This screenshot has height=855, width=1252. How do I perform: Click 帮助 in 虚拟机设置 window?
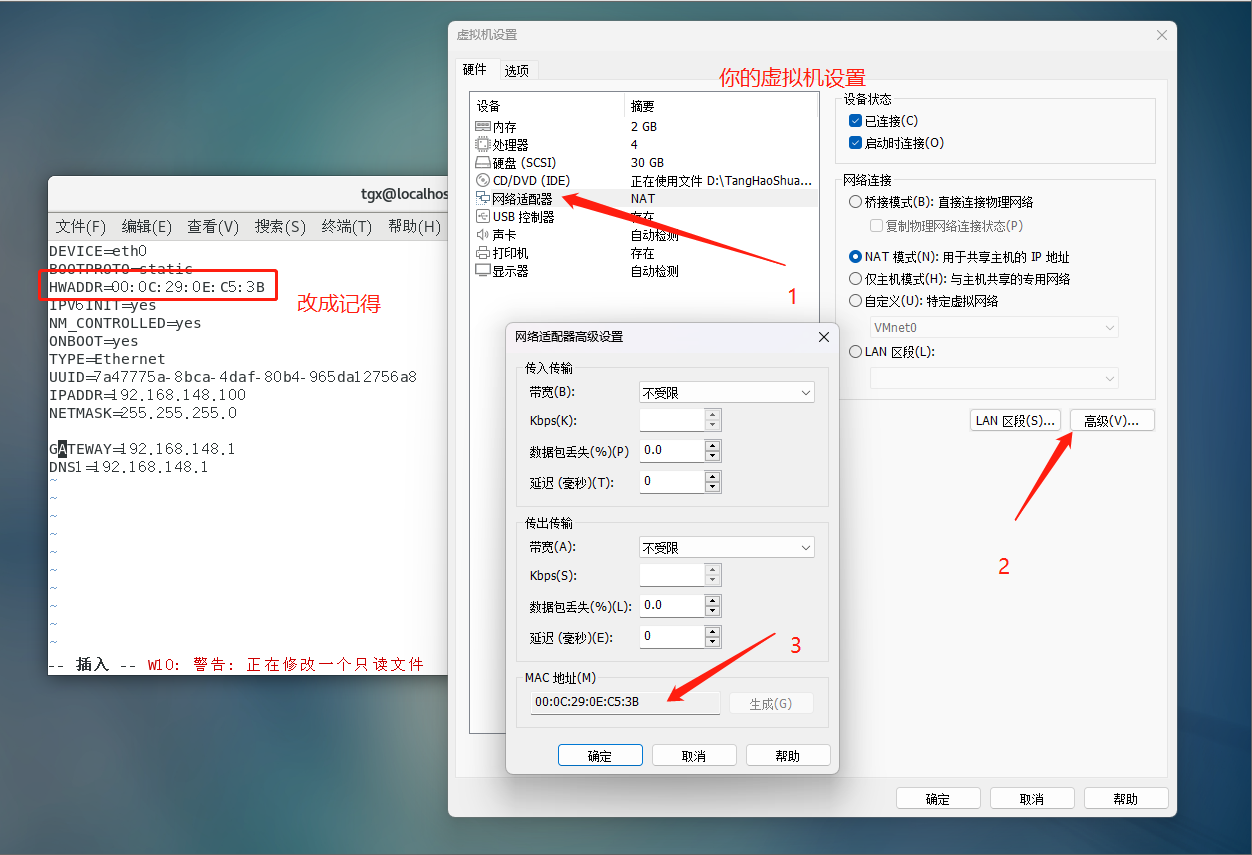tap(1126, 799)
